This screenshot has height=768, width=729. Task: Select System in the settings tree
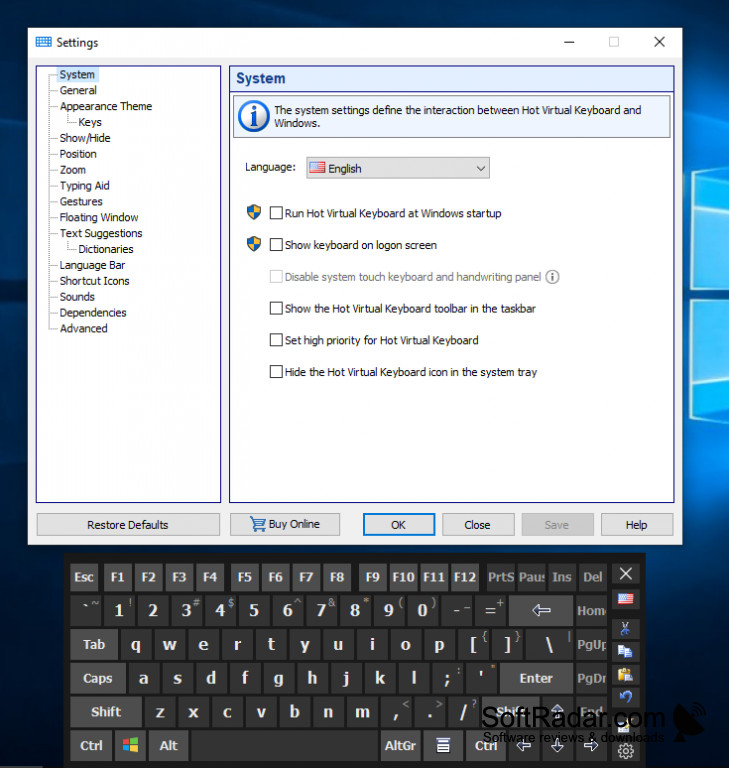click(x=77, y=74)
